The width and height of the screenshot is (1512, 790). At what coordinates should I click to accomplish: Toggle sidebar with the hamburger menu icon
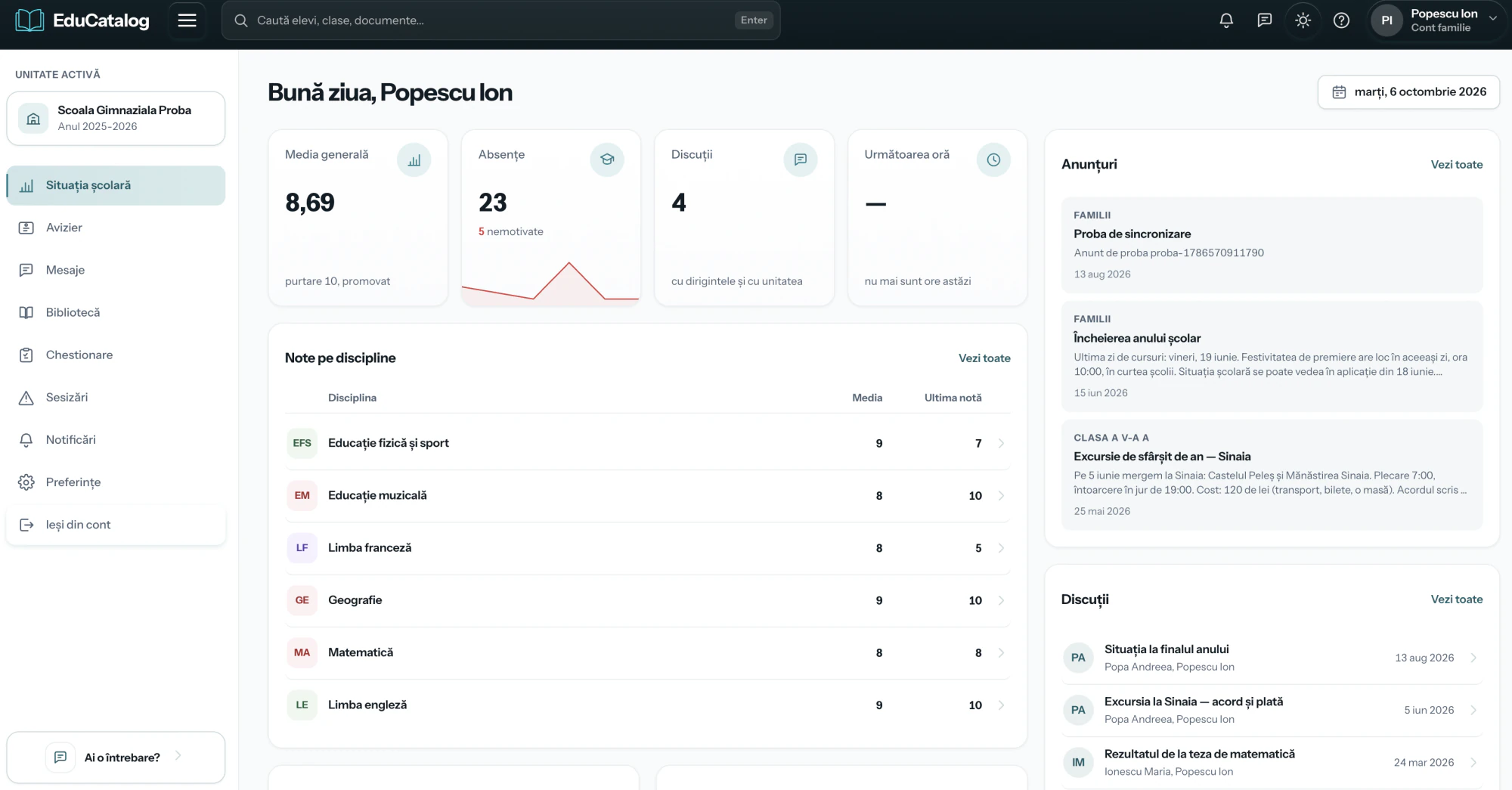coord(187,20)
